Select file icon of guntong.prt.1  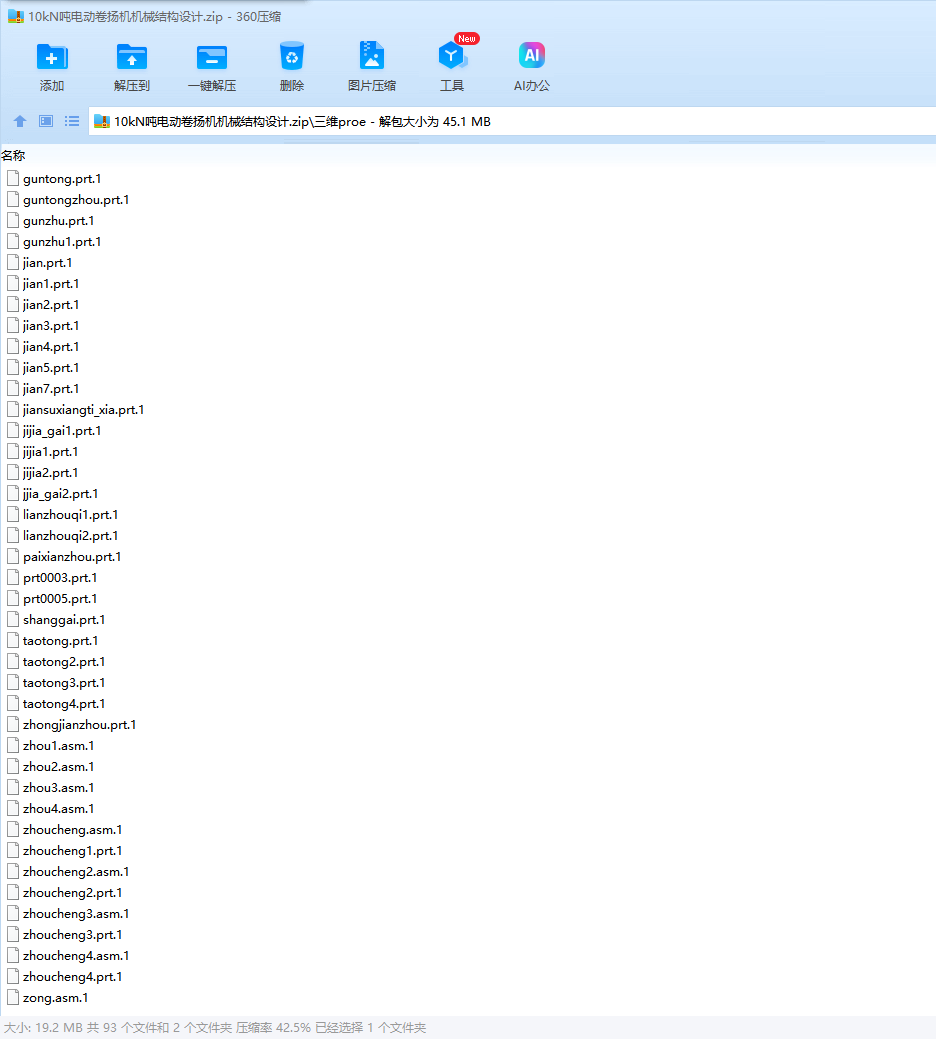tap(13, 178)
